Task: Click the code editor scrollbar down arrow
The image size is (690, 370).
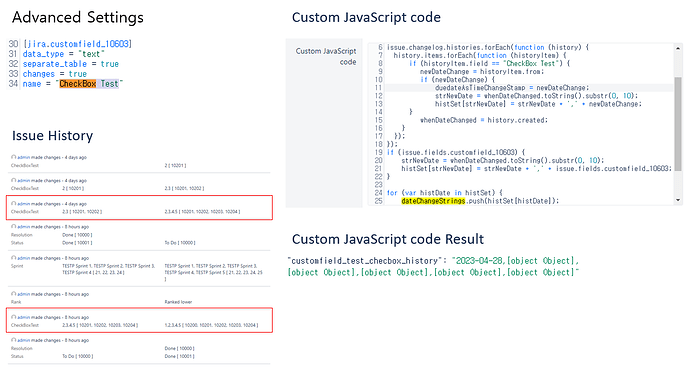Action: 678,200
